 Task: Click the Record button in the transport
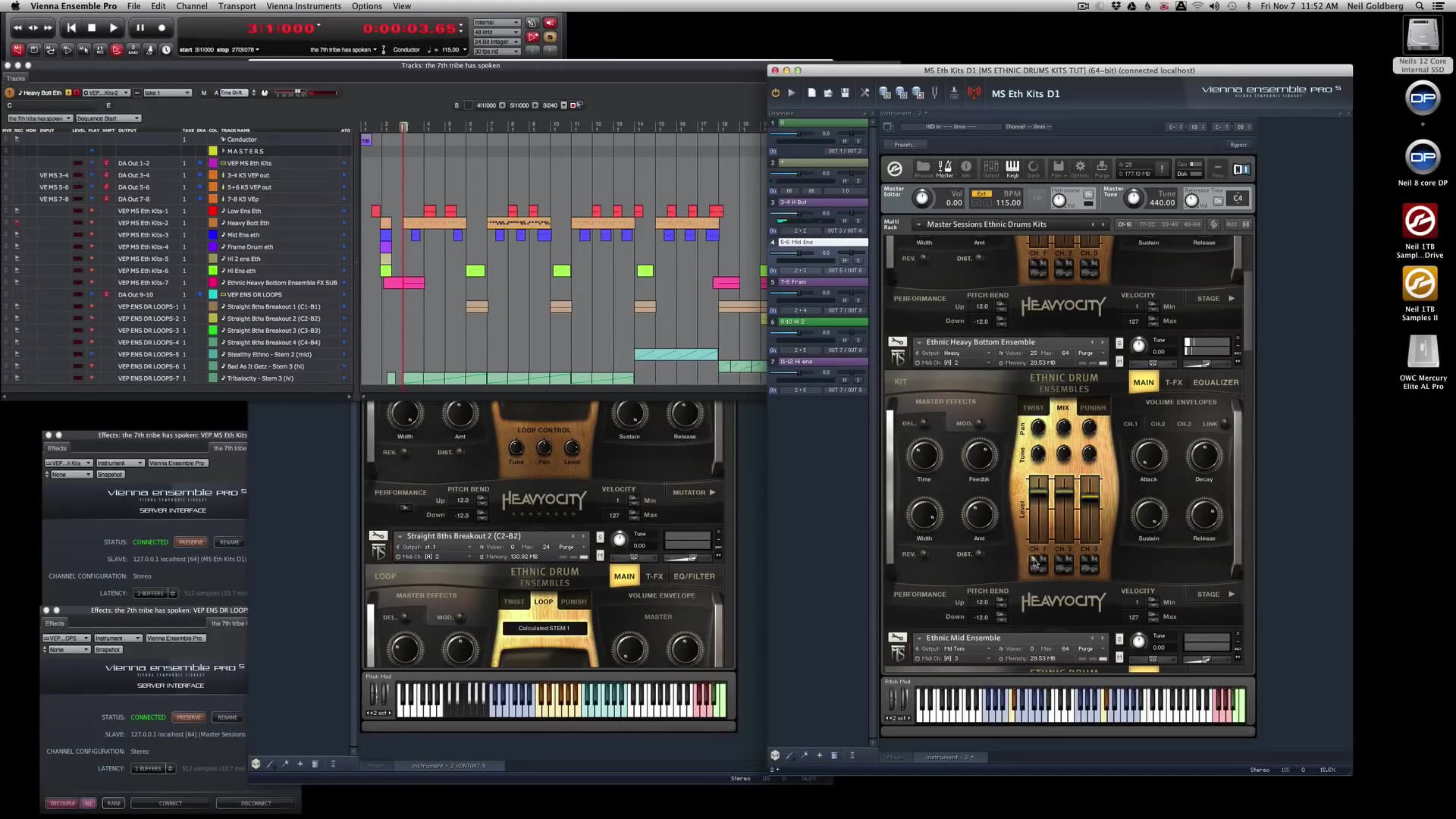[x=162, y=28]
